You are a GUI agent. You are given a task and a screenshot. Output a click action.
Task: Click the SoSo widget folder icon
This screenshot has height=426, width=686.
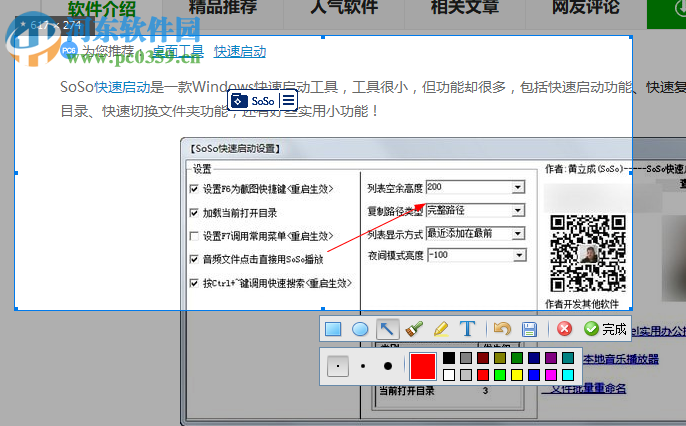tap(239, 101)
